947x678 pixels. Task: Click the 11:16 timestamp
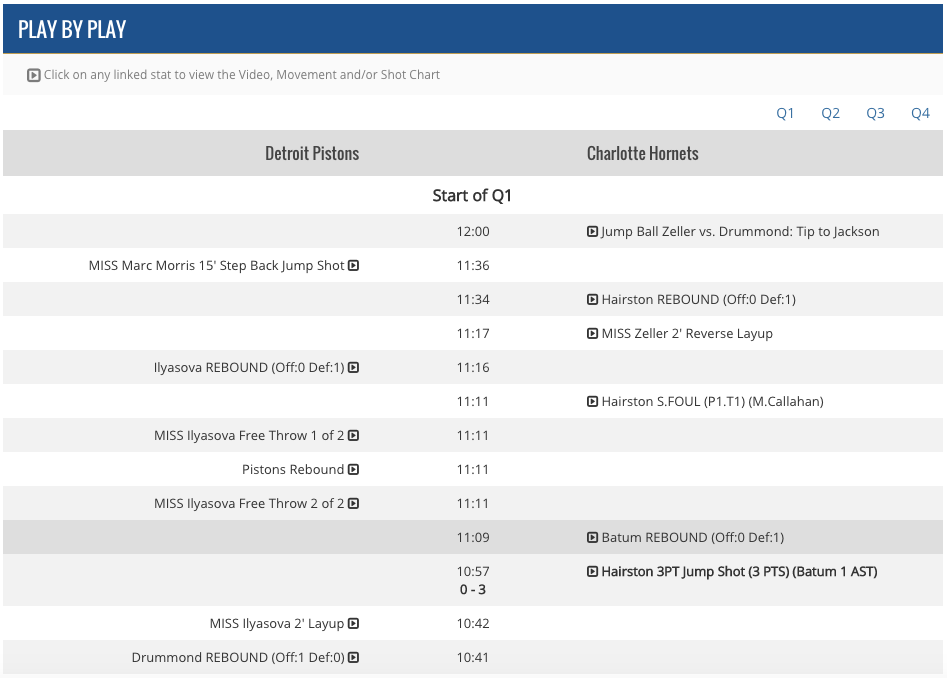[473, 367]
